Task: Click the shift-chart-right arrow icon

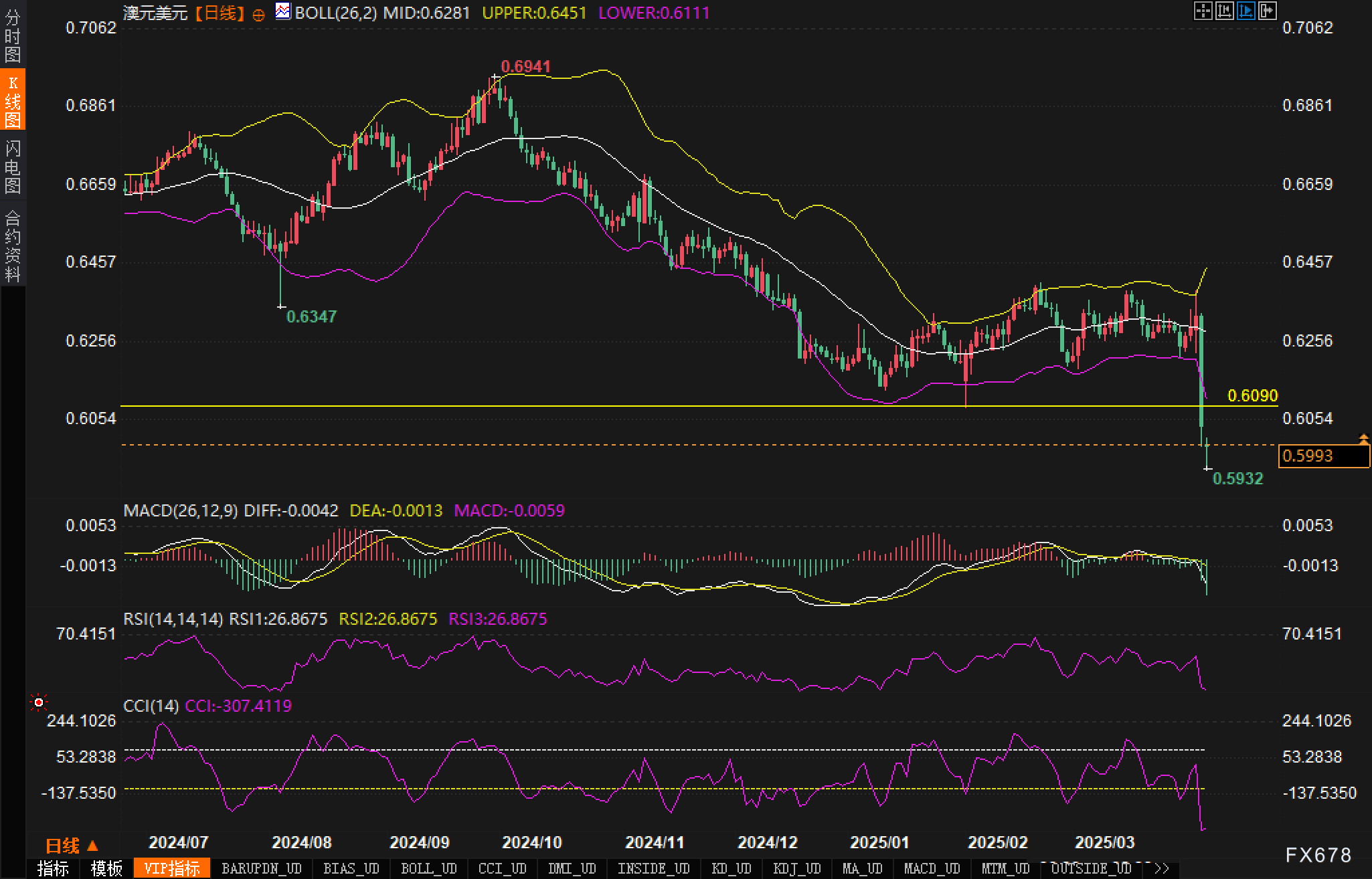Action: pos(1267,11)
